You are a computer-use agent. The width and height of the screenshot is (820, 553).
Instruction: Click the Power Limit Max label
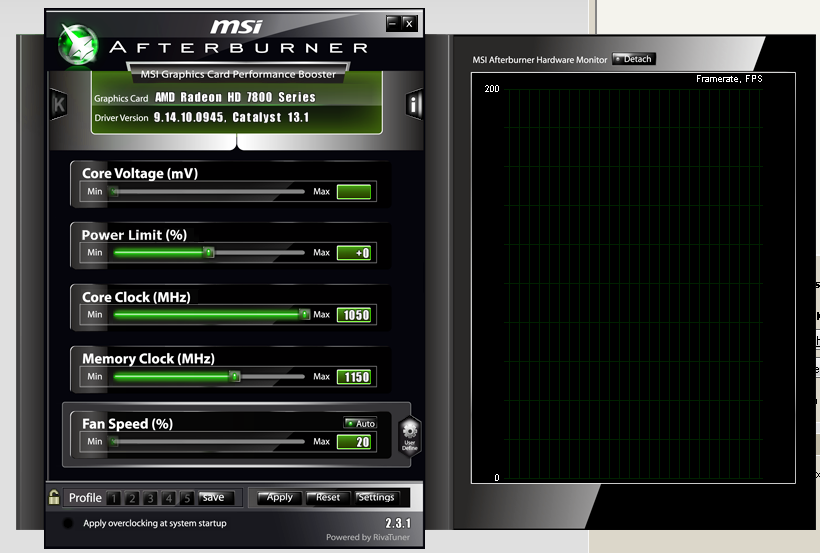(x=322, y=253)
